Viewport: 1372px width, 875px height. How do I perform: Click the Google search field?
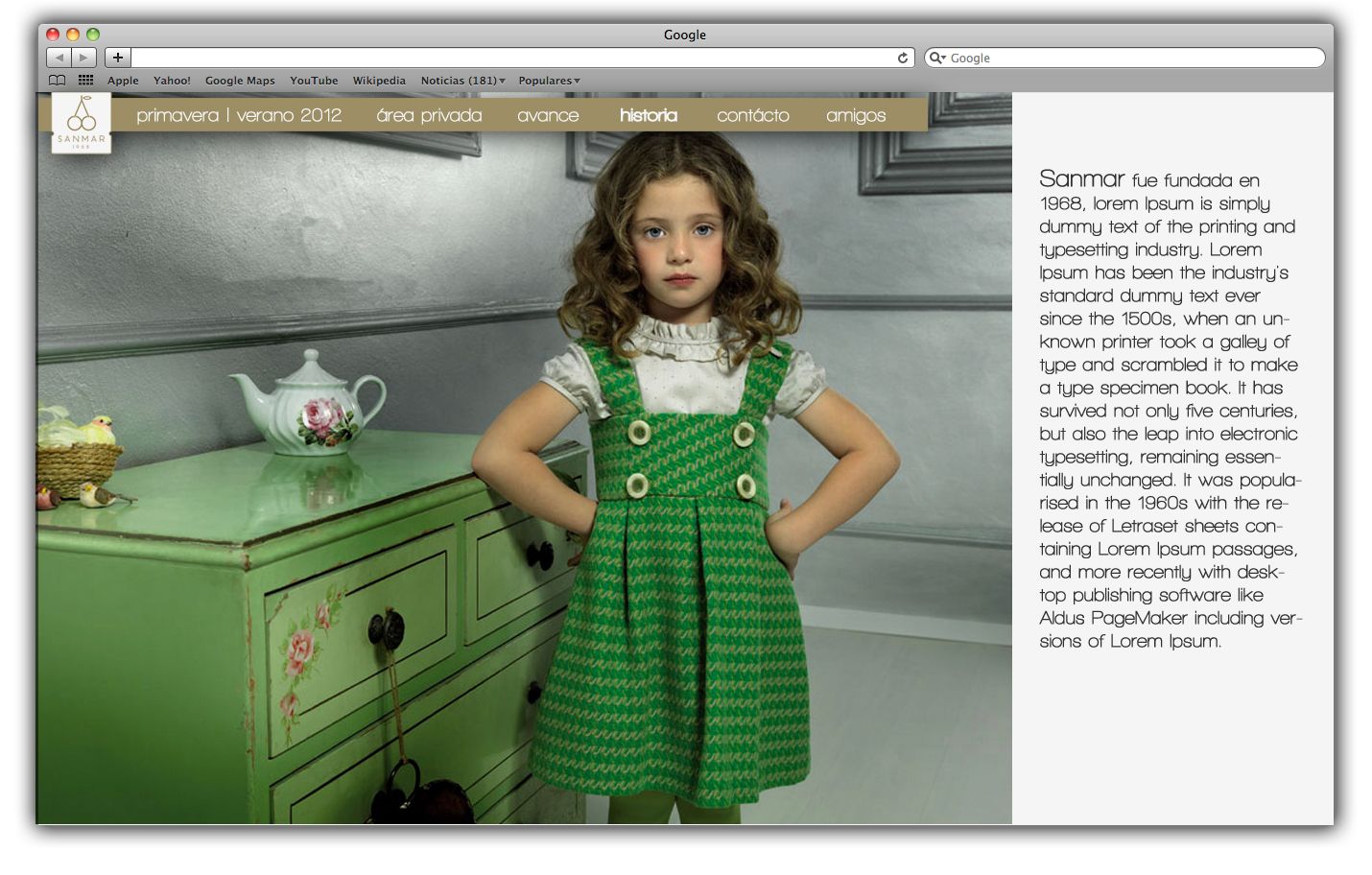coord(1124,58)
